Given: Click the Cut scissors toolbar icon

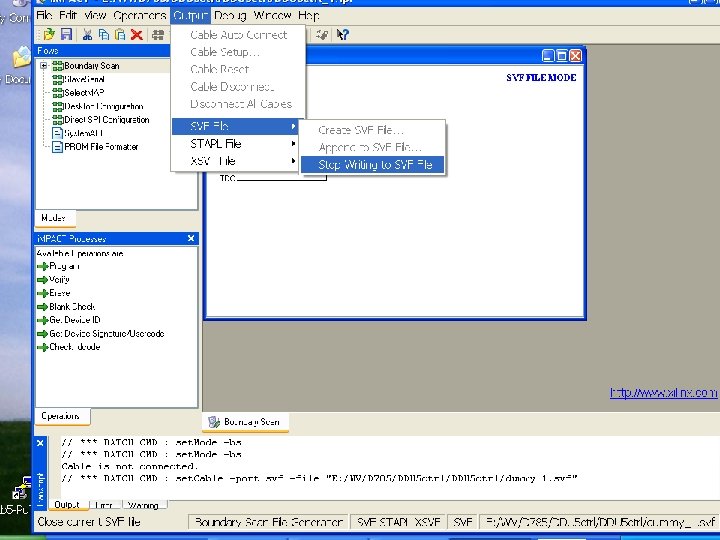Looking at the screenshot, I should pyautogui.click(x=87, y=34).
